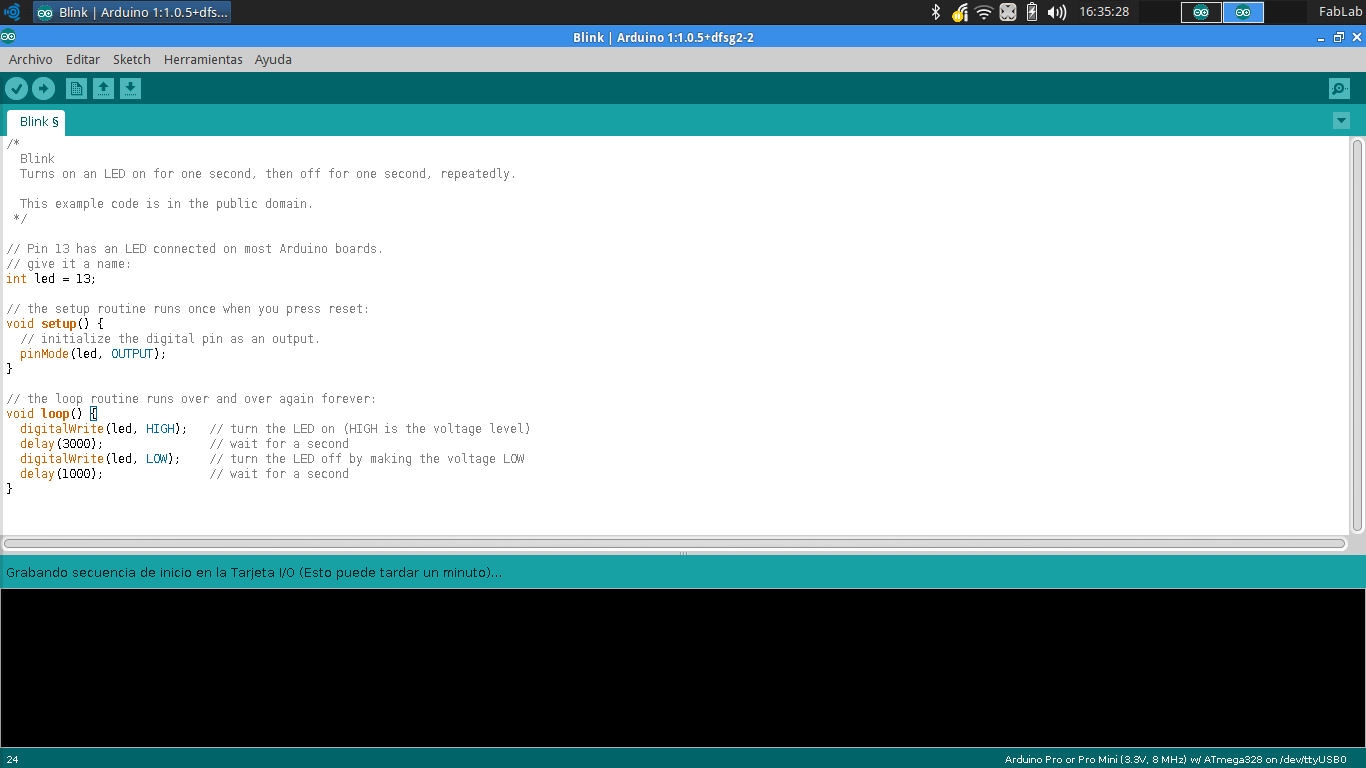Click the Upload (right arrow) toolbar button
The height and width of the screenshot is (768, 1366).
tap(43, 89)
